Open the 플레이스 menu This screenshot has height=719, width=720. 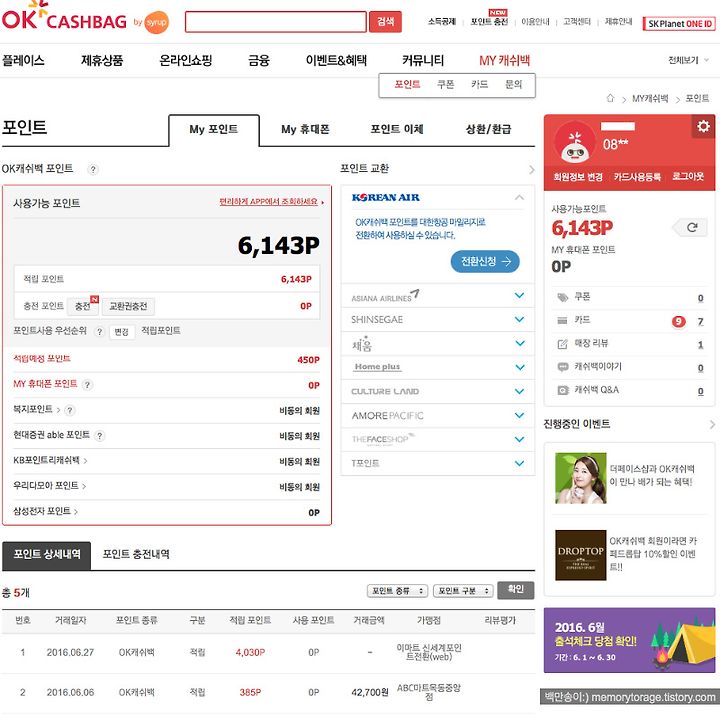(23, 60)
